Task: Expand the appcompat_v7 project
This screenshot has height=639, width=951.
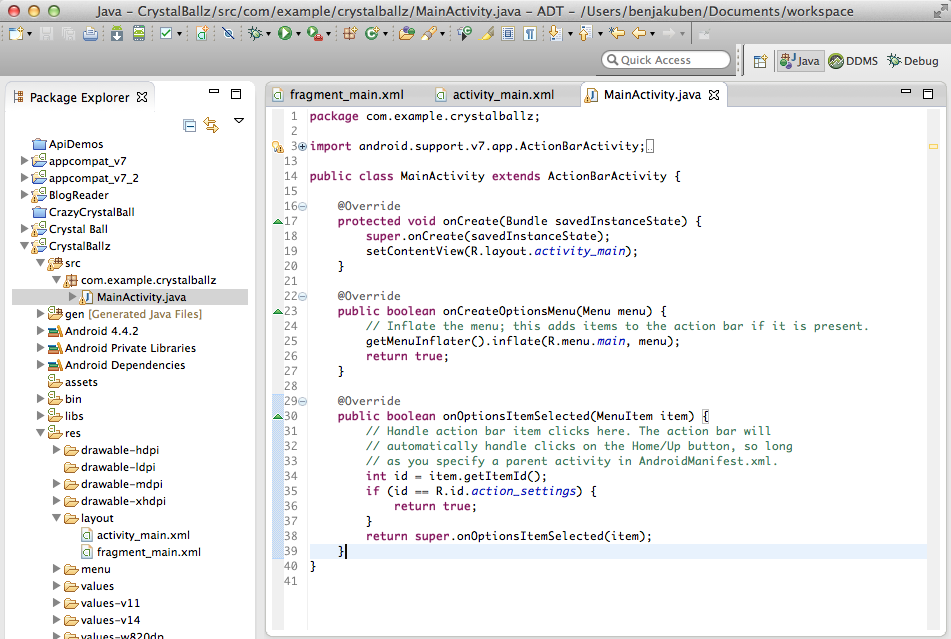Action: point(25,161)
